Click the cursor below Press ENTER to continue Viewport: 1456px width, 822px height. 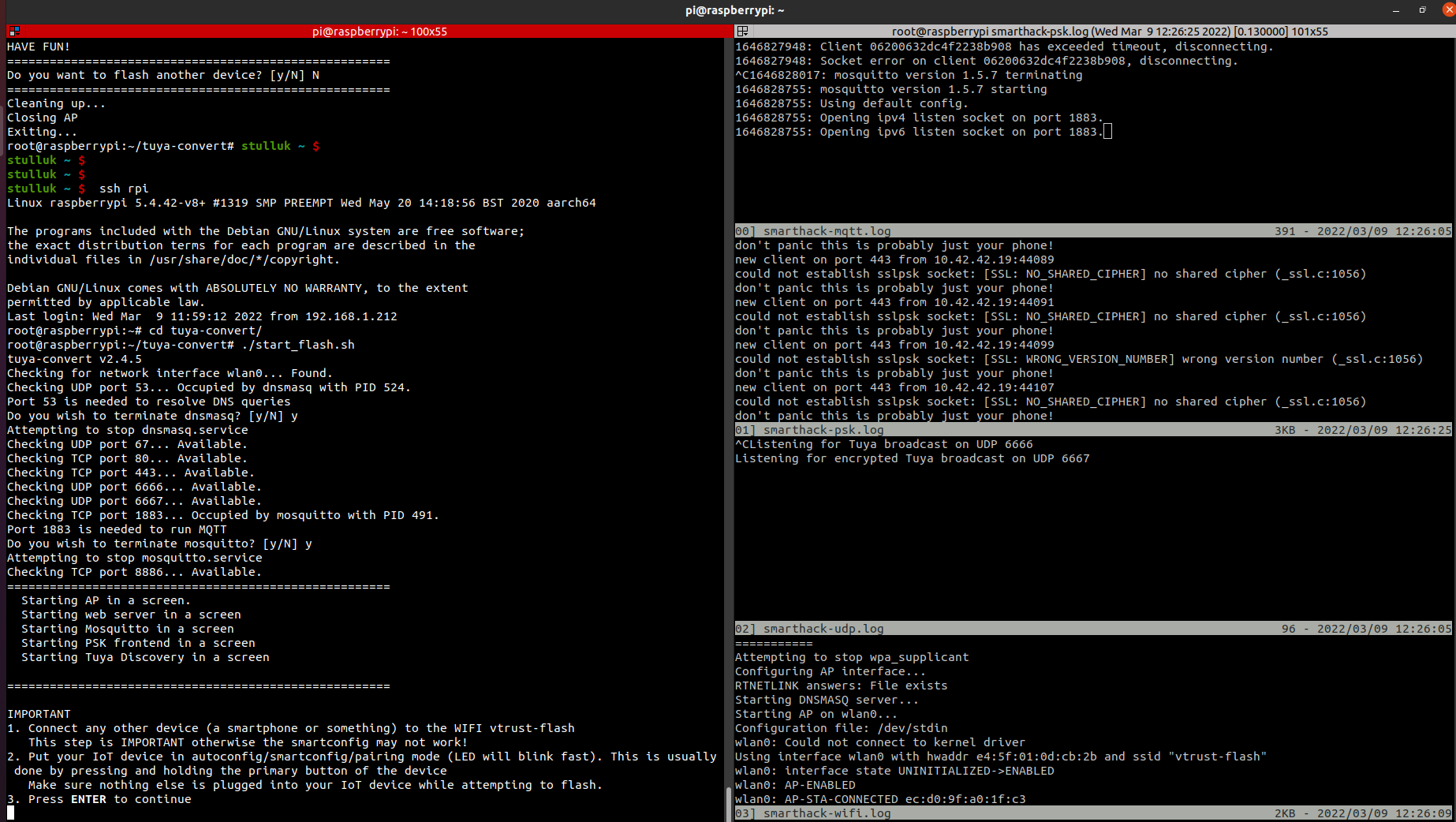tap(11, 813)
